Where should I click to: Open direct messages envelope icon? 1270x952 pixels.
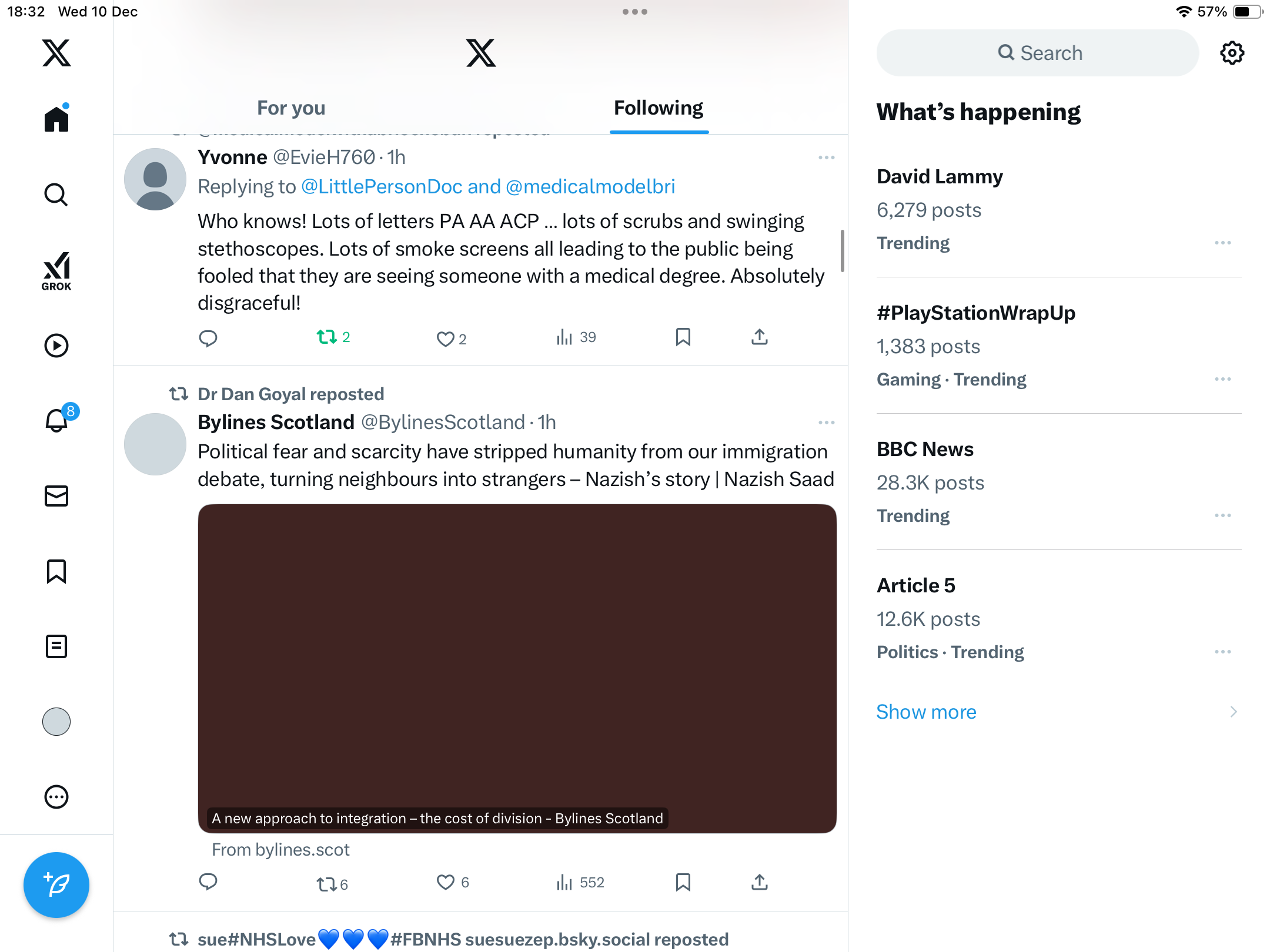click(56, 496)
